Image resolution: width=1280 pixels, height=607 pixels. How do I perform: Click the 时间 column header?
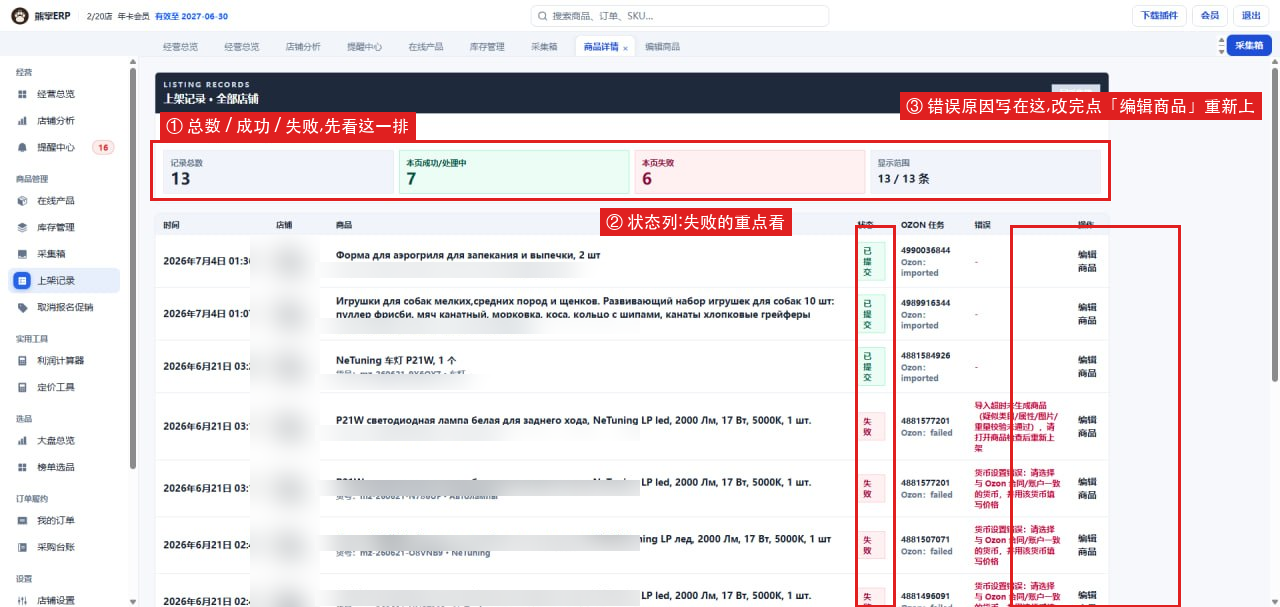click(x=172, y=225)
